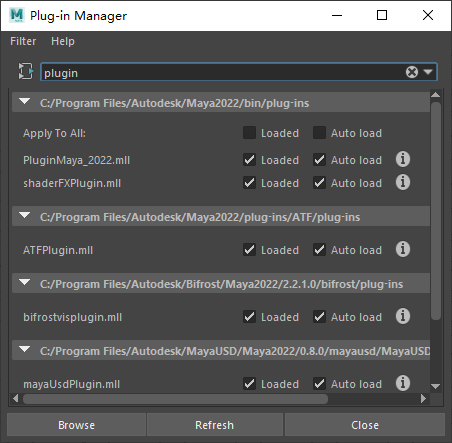Click the Maya logo in title bar
The image size is (452, 443).
[17, 15]
